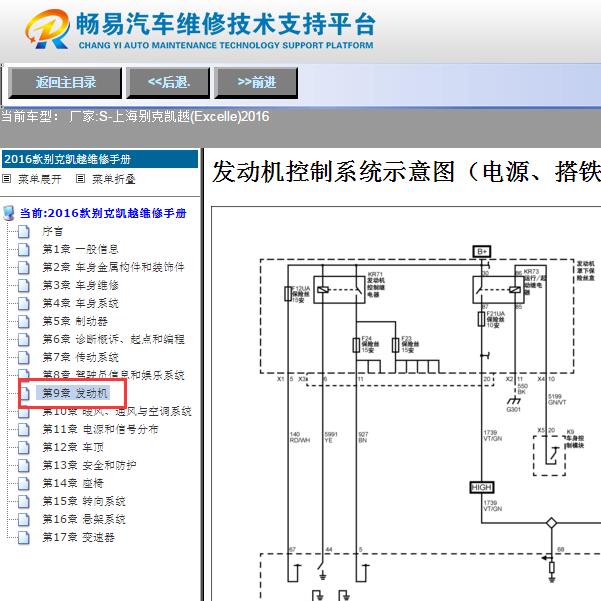601x601 pixels.
Task: Open the 序言 tree item
Action: pos(53,231)
